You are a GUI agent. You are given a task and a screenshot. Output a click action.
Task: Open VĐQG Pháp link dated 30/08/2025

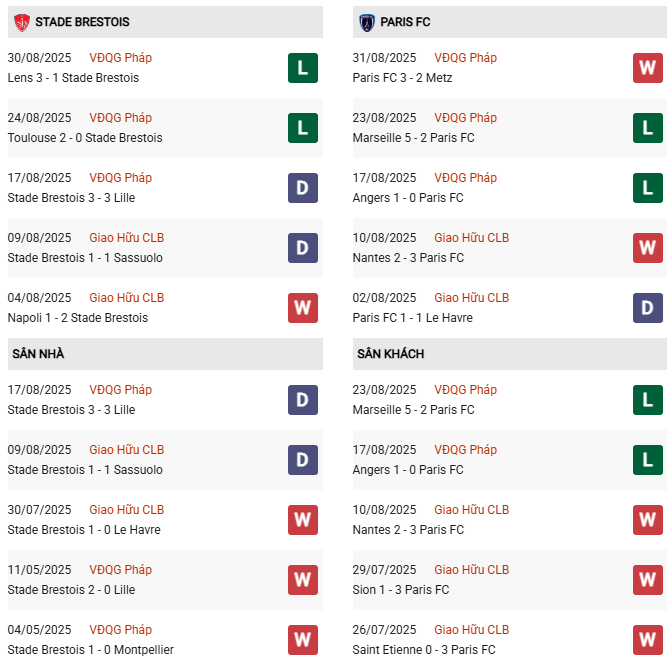(120, 58)
